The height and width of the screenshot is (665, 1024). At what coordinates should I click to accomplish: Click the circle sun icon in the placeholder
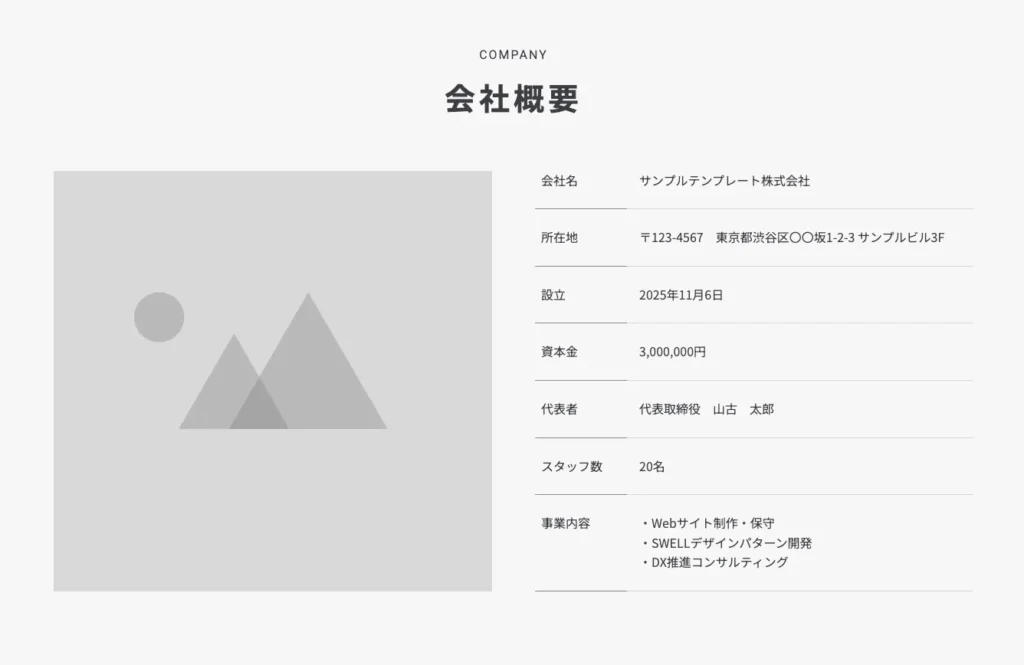coord(158,316)
